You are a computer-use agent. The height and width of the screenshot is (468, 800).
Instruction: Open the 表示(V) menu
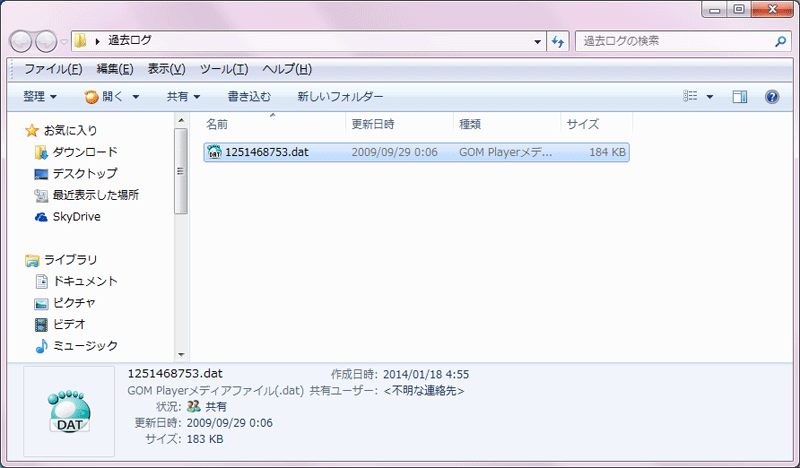coord(166,69)
